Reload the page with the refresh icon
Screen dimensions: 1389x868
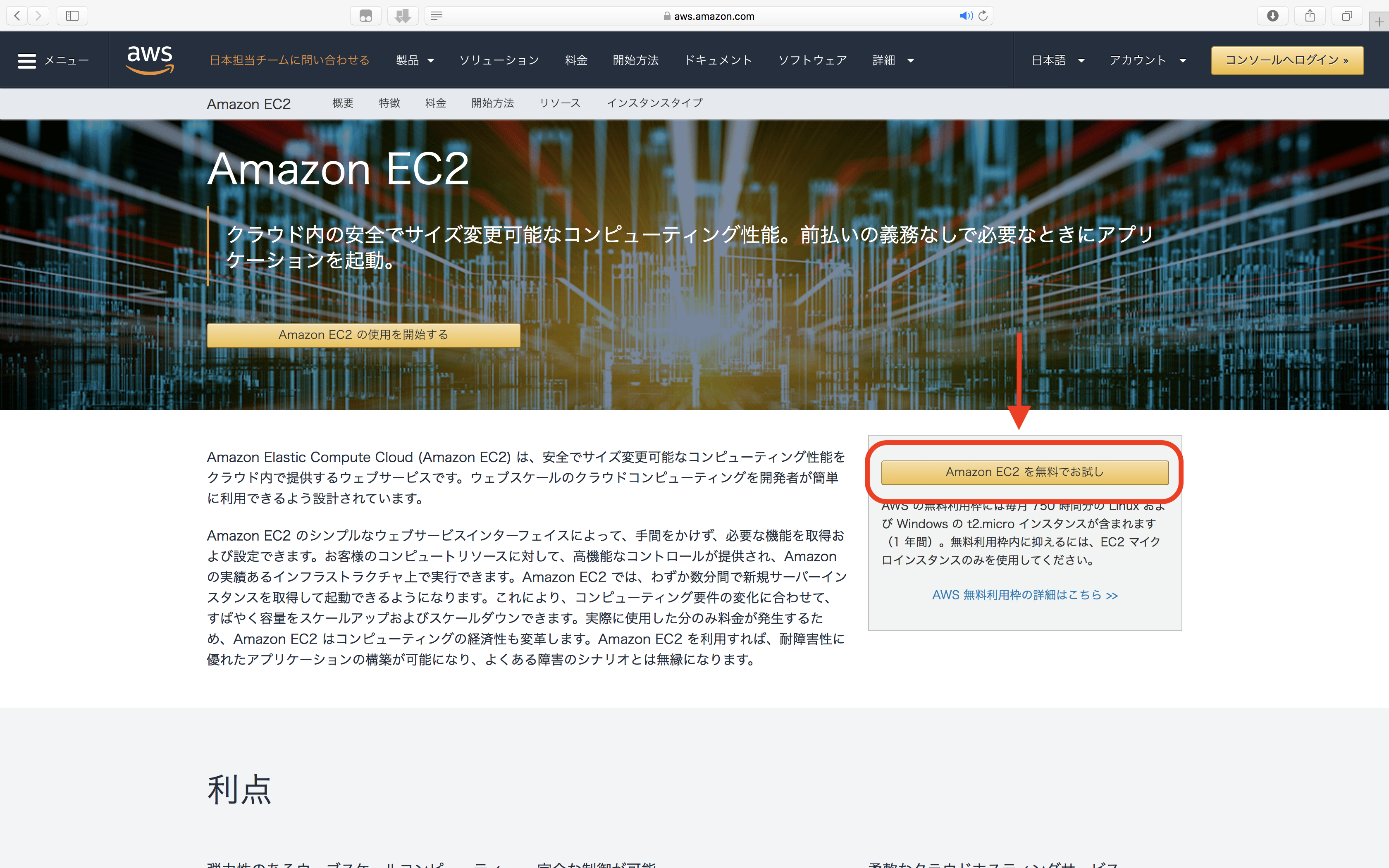(983, 16)
